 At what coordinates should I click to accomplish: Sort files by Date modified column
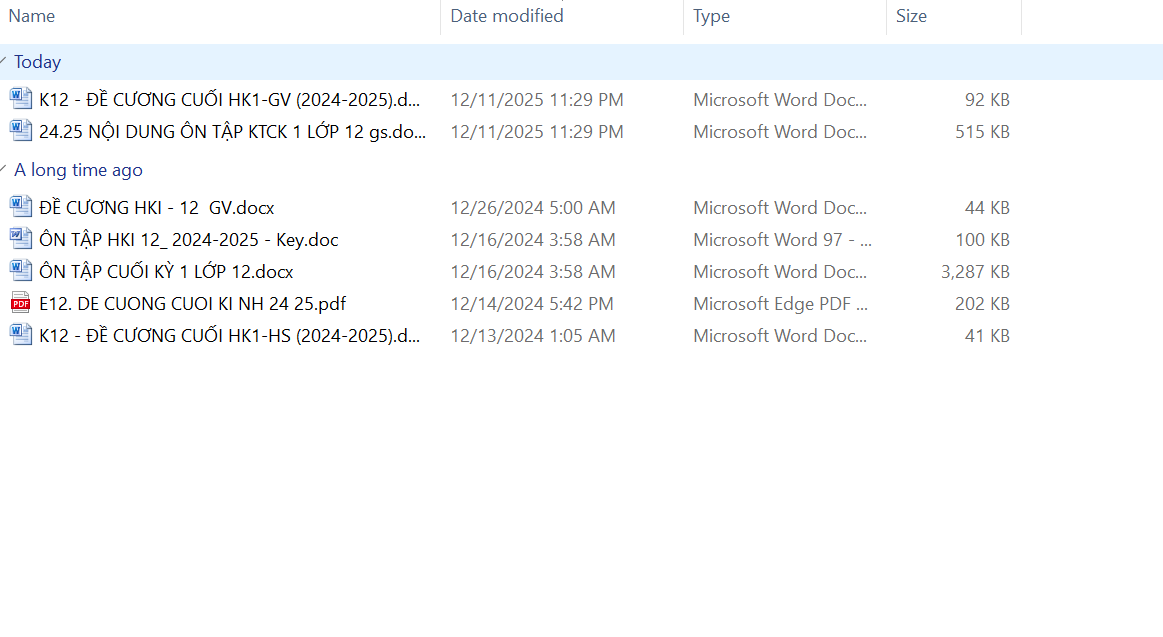pyautogui.click(x=506, y=16)
